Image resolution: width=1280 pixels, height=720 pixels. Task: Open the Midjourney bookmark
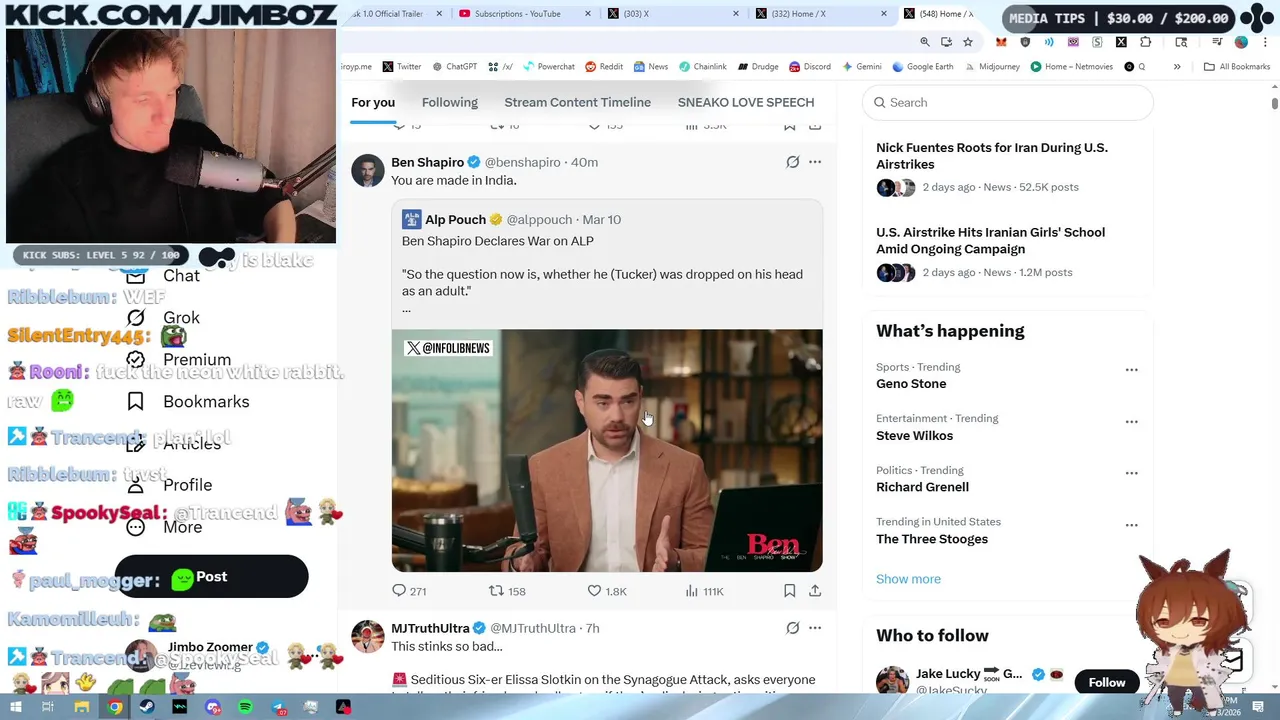[991, 67]
